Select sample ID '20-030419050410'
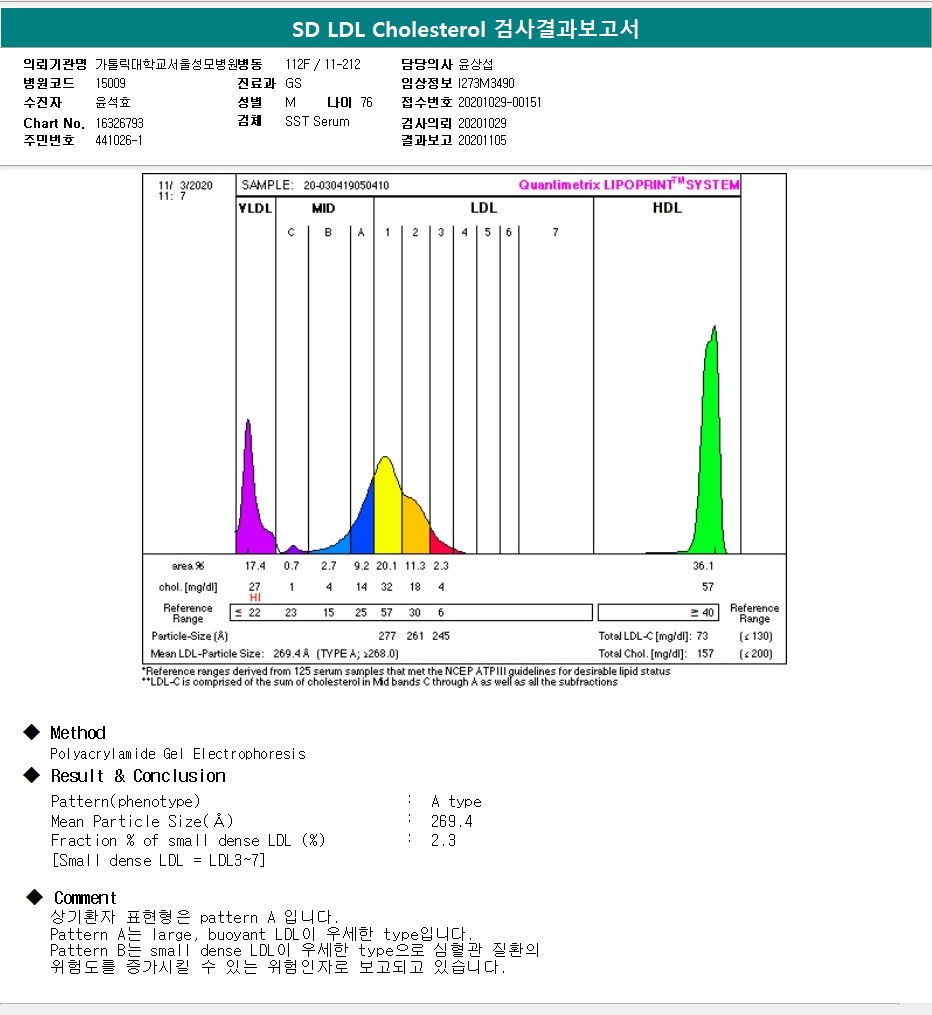The height and width of the screenshot is (1015, 932). click(346, 185)
